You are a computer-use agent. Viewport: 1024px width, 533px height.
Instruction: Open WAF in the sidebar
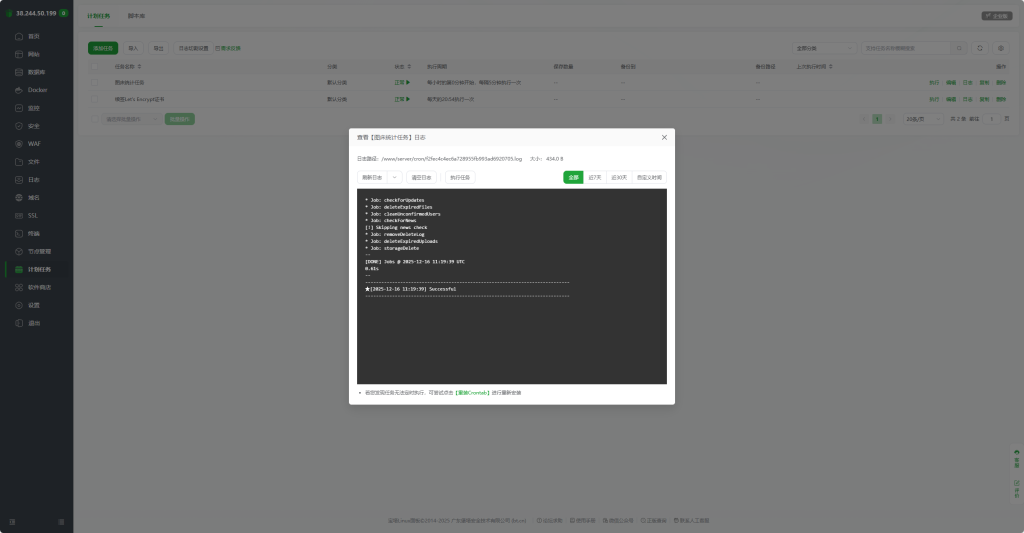(x=34, y=144)
